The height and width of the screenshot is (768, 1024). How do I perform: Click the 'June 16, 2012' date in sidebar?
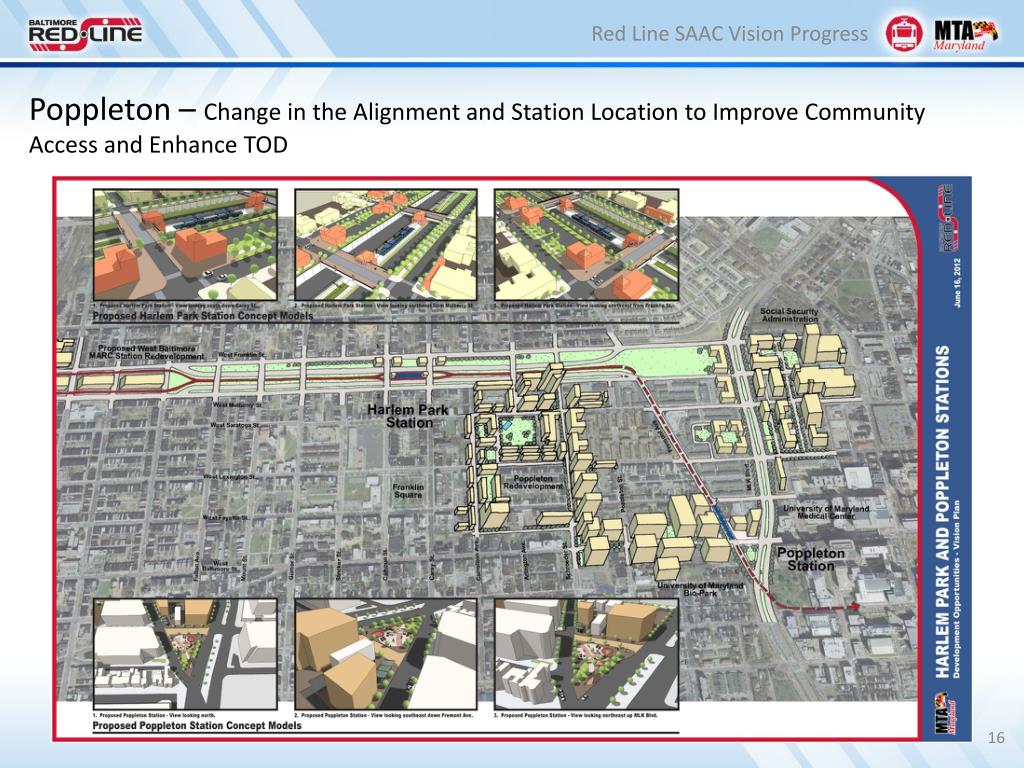point(957,283)
